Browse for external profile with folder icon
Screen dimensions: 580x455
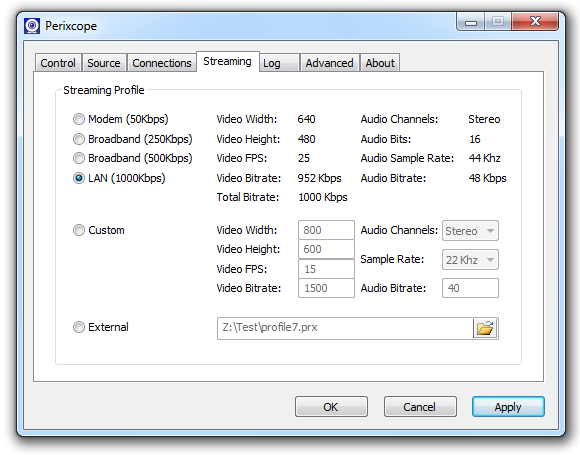point(485,328)
